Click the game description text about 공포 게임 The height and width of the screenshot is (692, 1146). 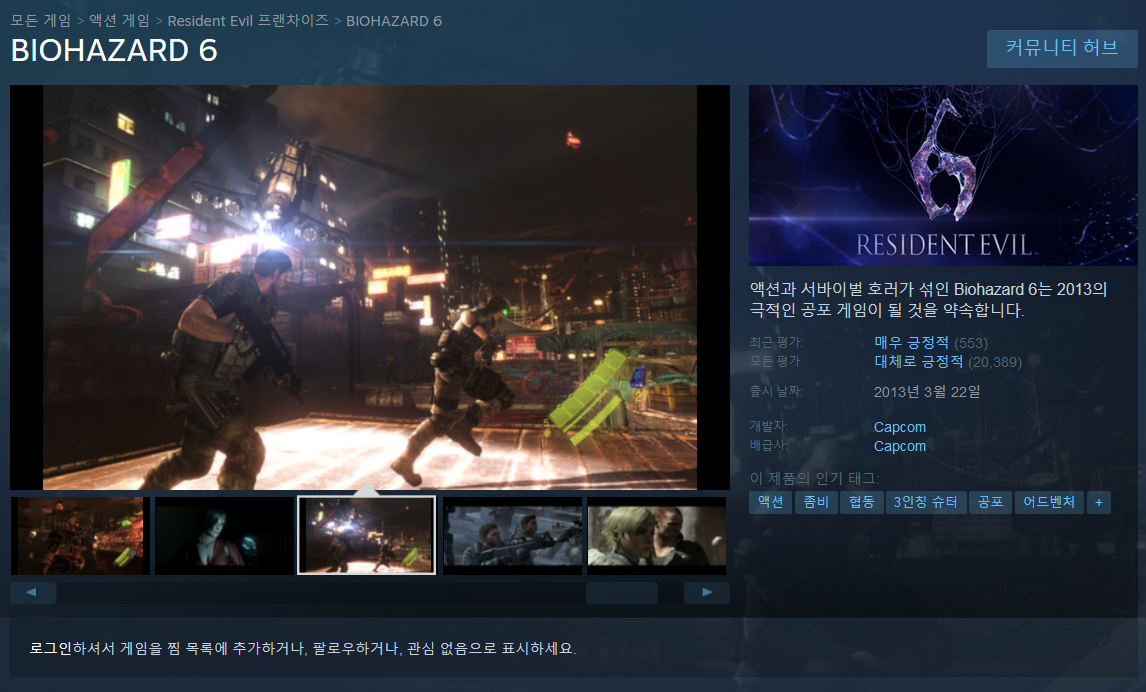point(928,300)
